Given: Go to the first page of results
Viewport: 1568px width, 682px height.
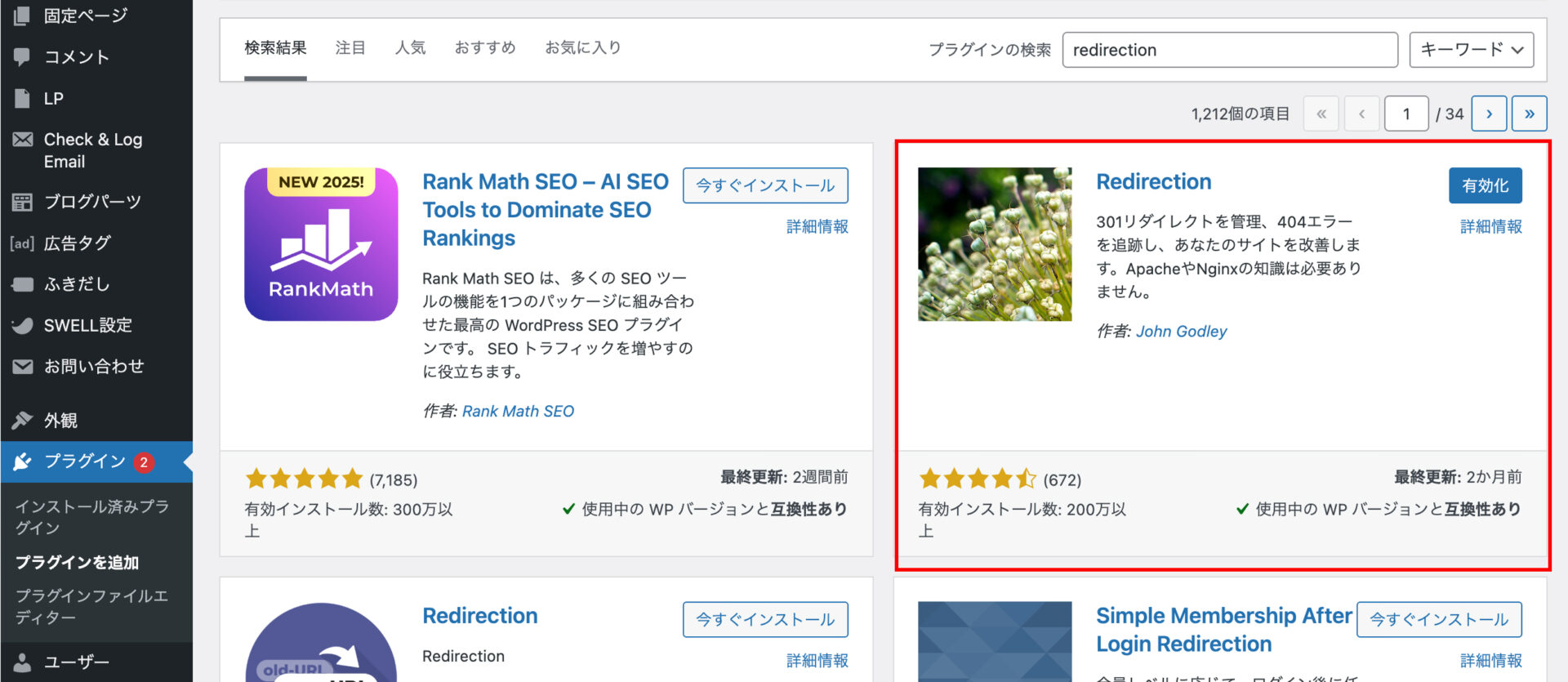Looking at the screenshot, I should 1321,114.
